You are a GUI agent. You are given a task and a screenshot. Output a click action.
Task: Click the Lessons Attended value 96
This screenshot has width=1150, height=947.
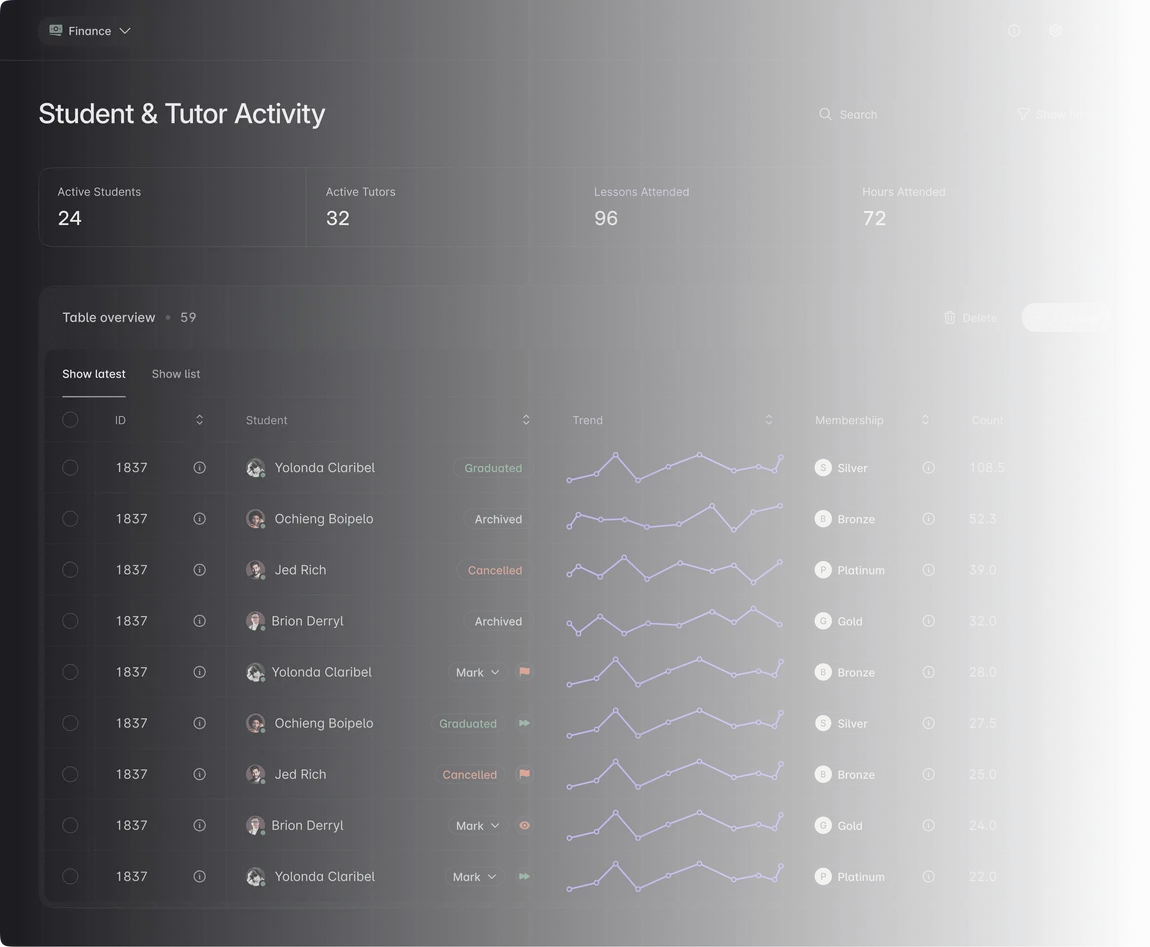pyautogui.click(x=606, y=218)
